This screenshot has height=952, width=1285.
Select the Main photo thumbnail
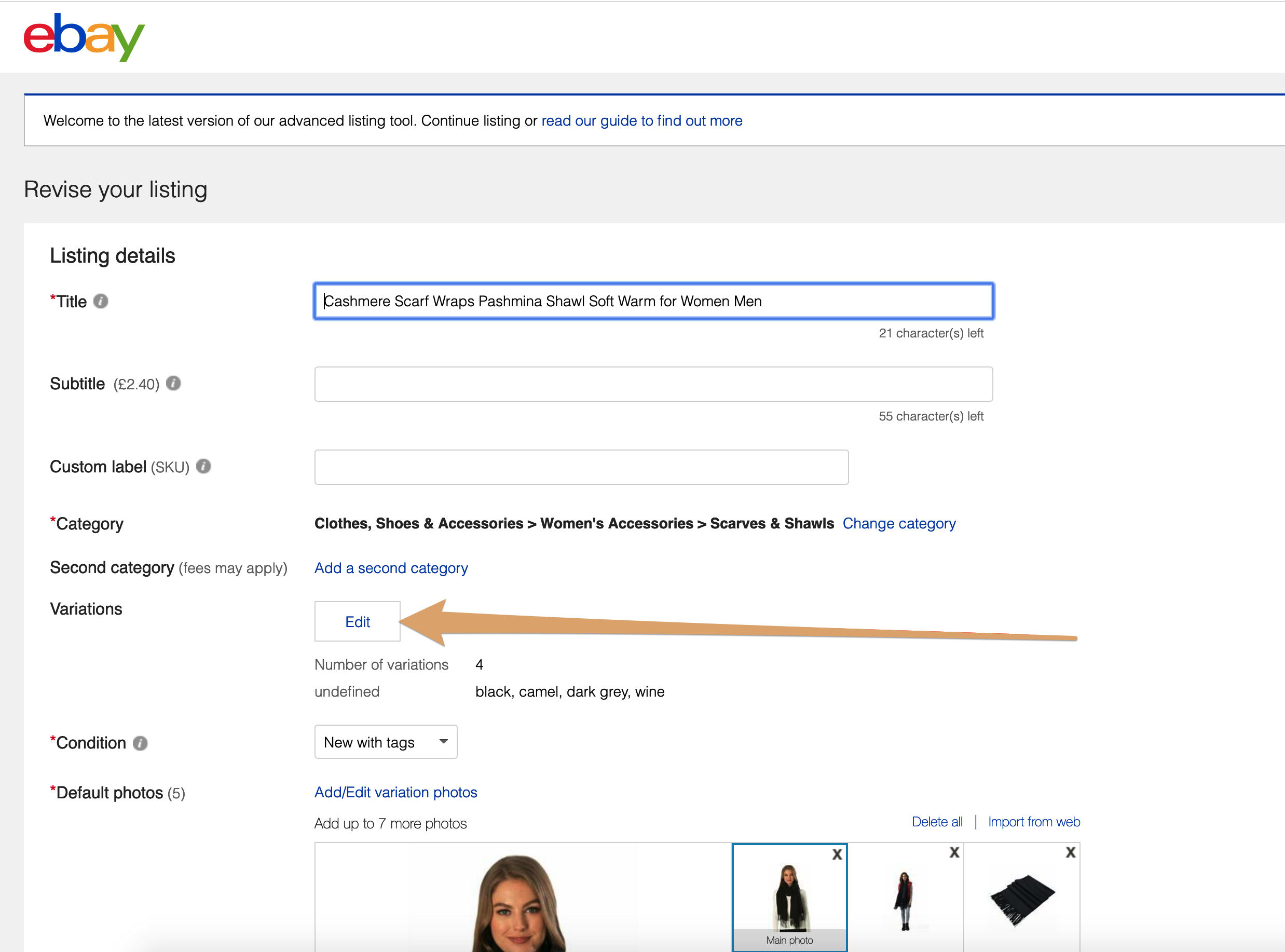coord(789,897)
